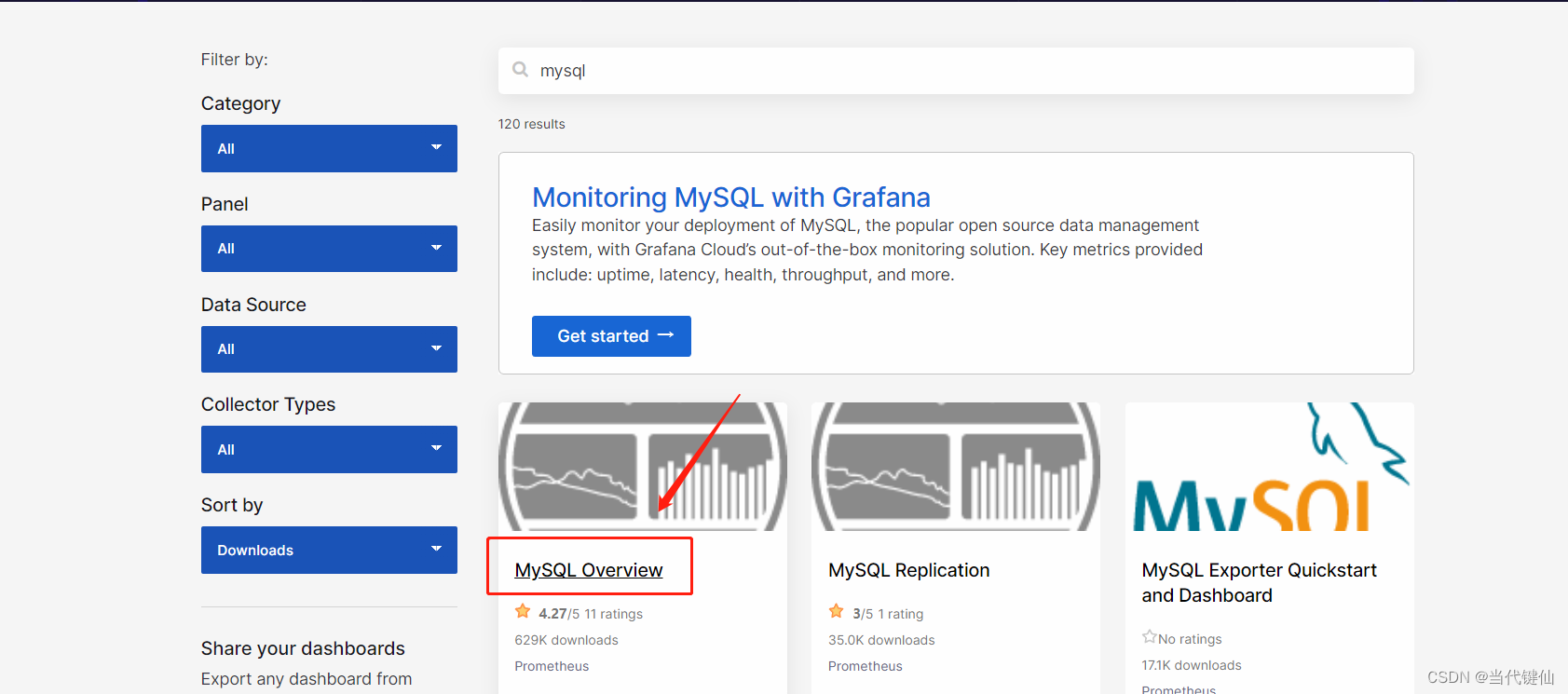Open the Collector Types dropdown
Viewport: 1568px width, 694px height.
(x=329, y=449)
